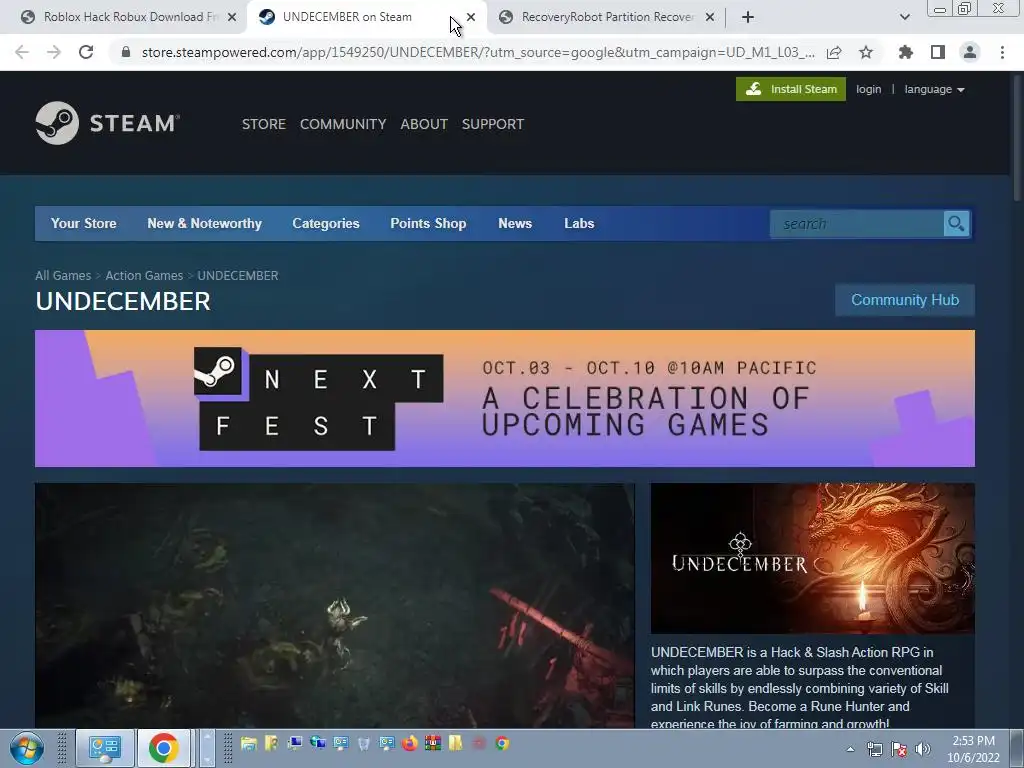
Task: Open ABOUT in Steam's top navigation
Action: (x=424, y=124)
